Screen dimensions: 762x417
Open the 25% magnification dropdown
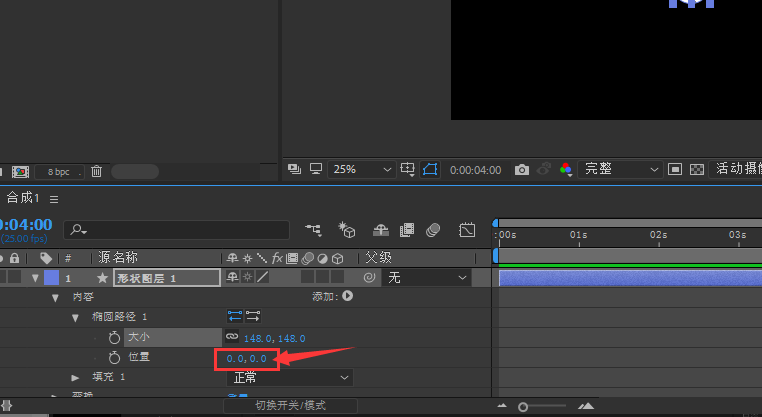point(361,170)
